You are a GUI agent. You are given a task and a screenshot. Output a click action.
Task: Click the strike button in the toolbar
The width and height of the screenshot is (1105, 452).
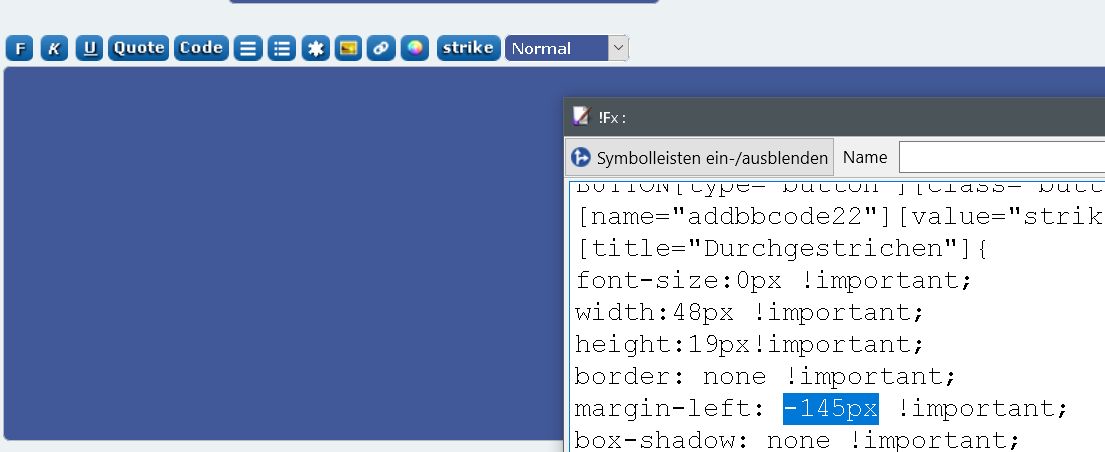(x=468, y=48)
